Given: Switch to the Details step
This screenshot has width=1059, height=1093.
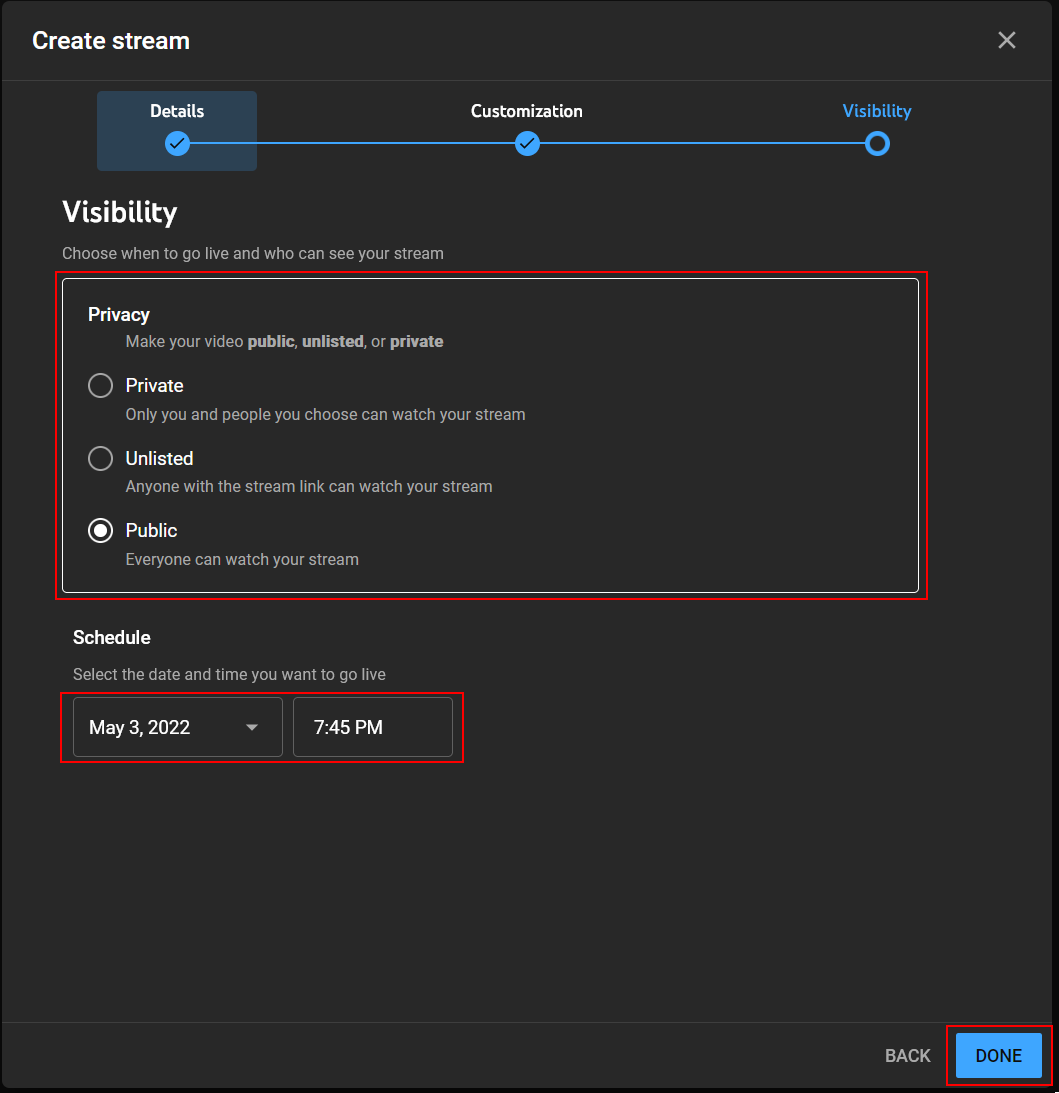Looking at the screenshot, I should click(x=177, y=111).
